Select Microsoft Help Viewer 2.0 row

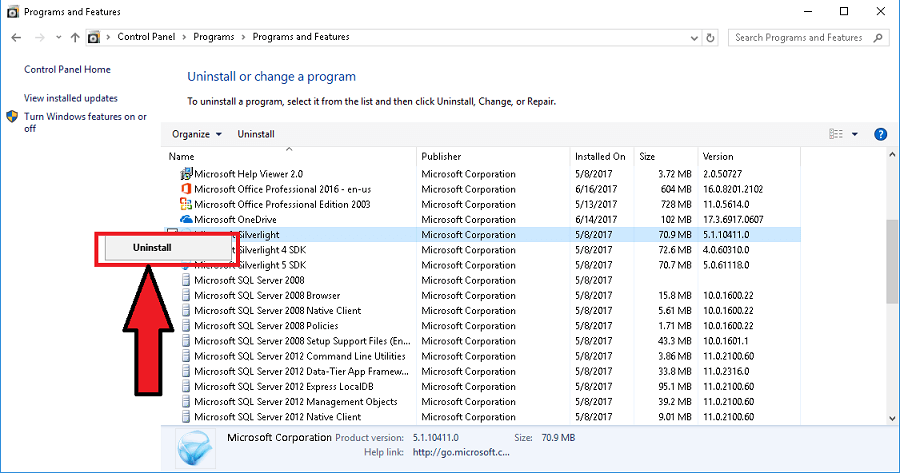pos(482,174)
